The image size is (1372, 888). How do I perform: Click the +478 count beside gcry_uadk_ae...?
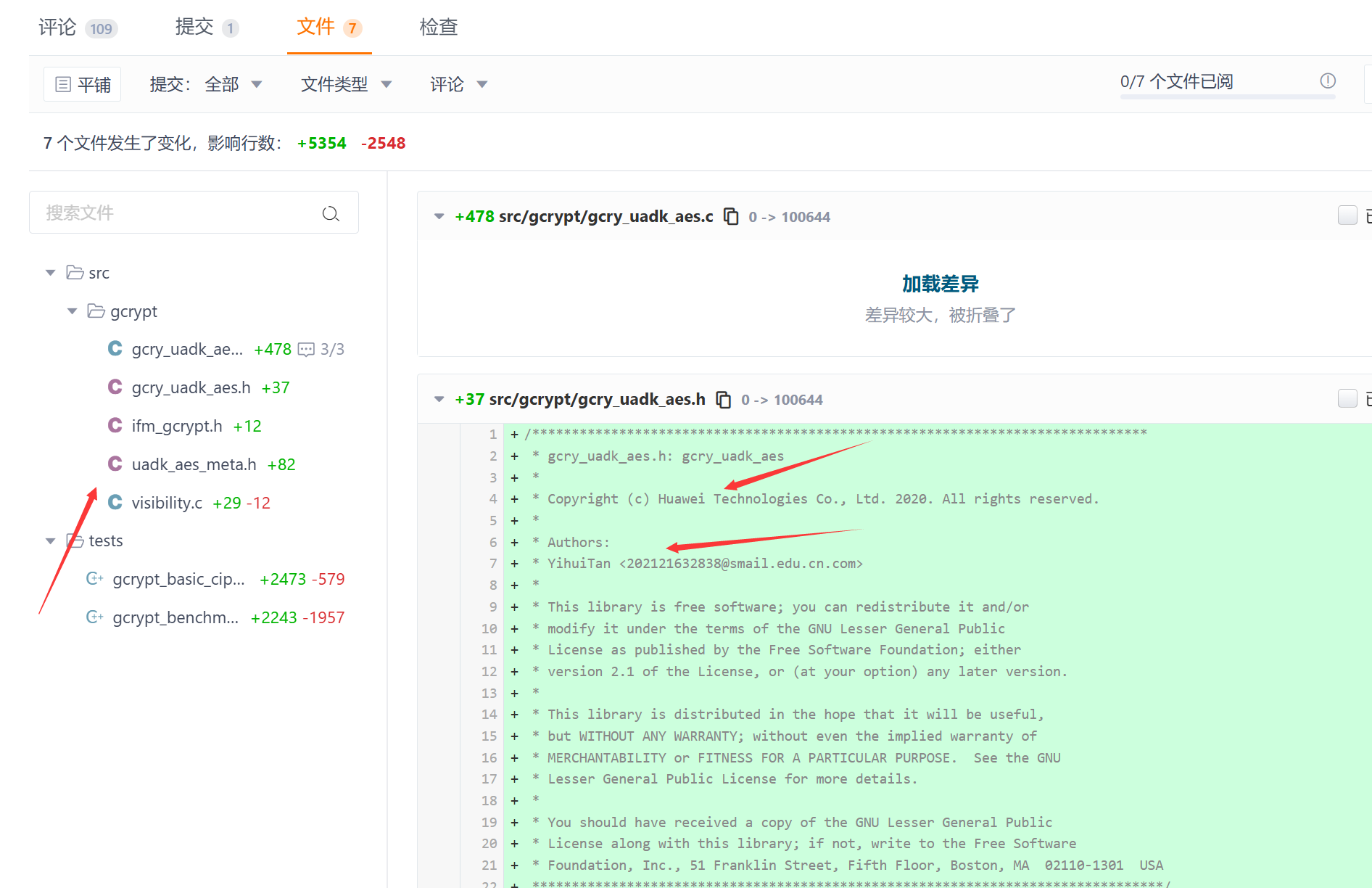(x=273, y=350)
